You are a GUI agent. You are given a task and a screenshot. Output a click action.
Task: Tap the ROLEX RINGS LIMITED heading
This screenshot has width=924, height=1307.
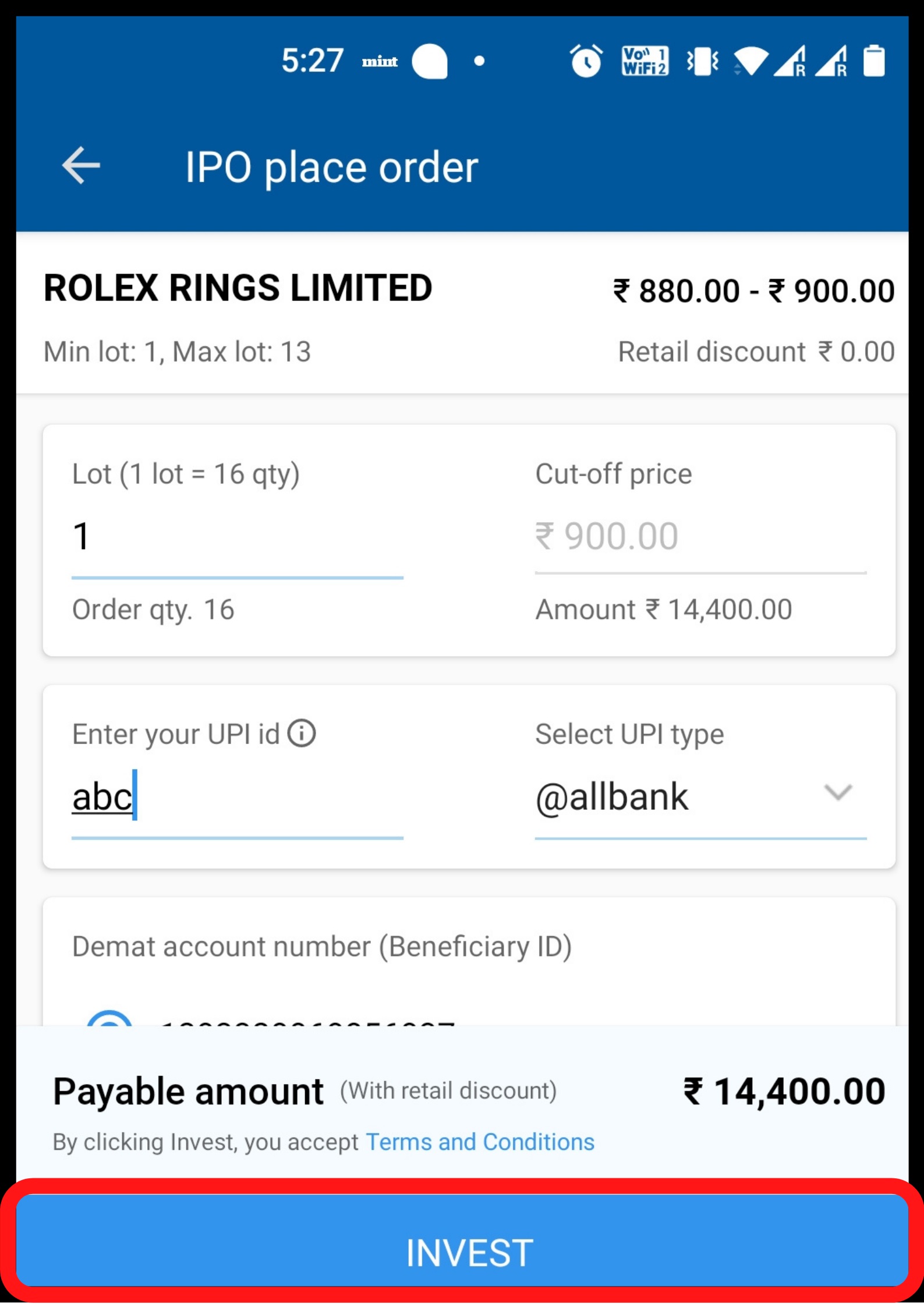(238, 288)
